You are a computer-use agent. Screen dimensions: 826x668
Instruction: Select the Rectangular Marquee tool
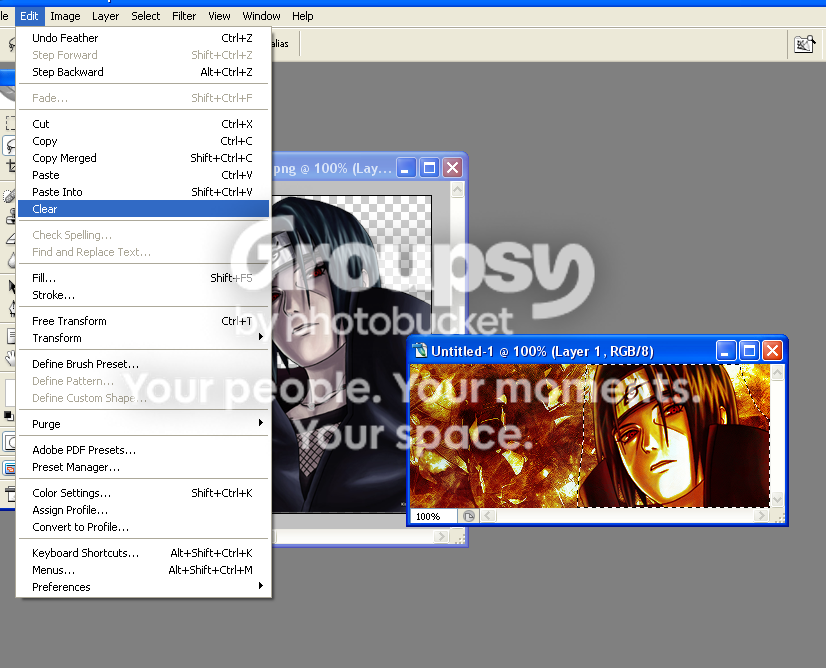click(9, 123)
